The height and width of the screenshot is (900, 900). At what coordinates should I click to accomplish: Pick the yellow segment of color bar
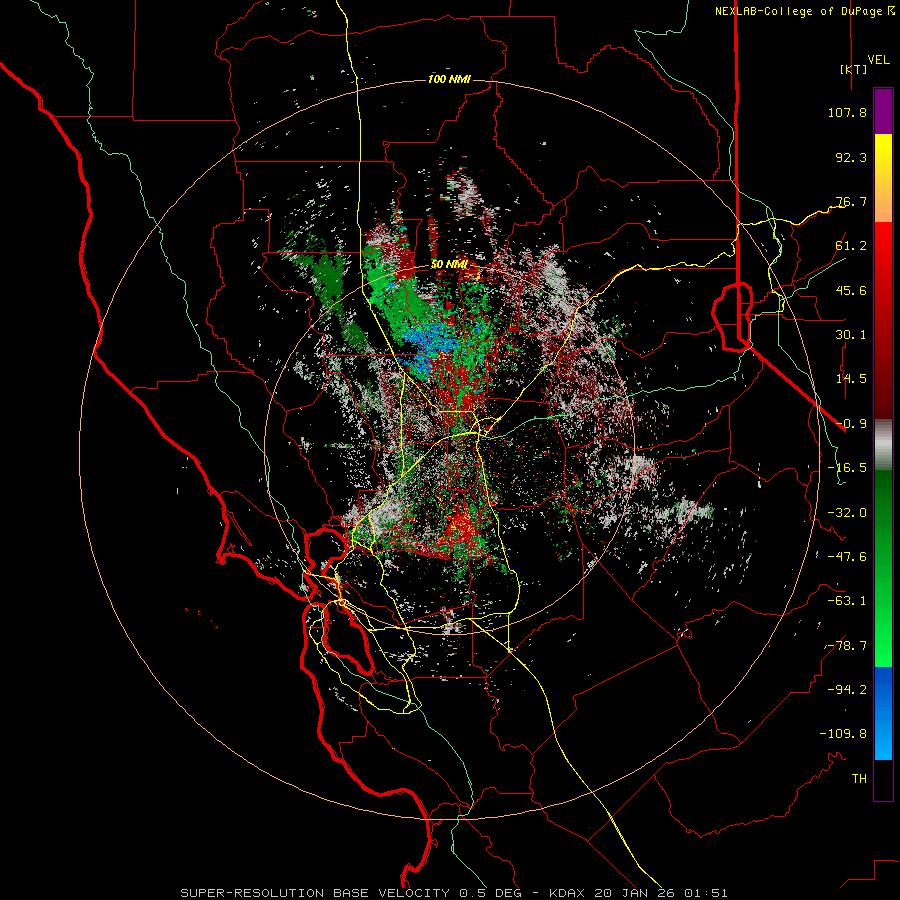click(x=883, y=156)
